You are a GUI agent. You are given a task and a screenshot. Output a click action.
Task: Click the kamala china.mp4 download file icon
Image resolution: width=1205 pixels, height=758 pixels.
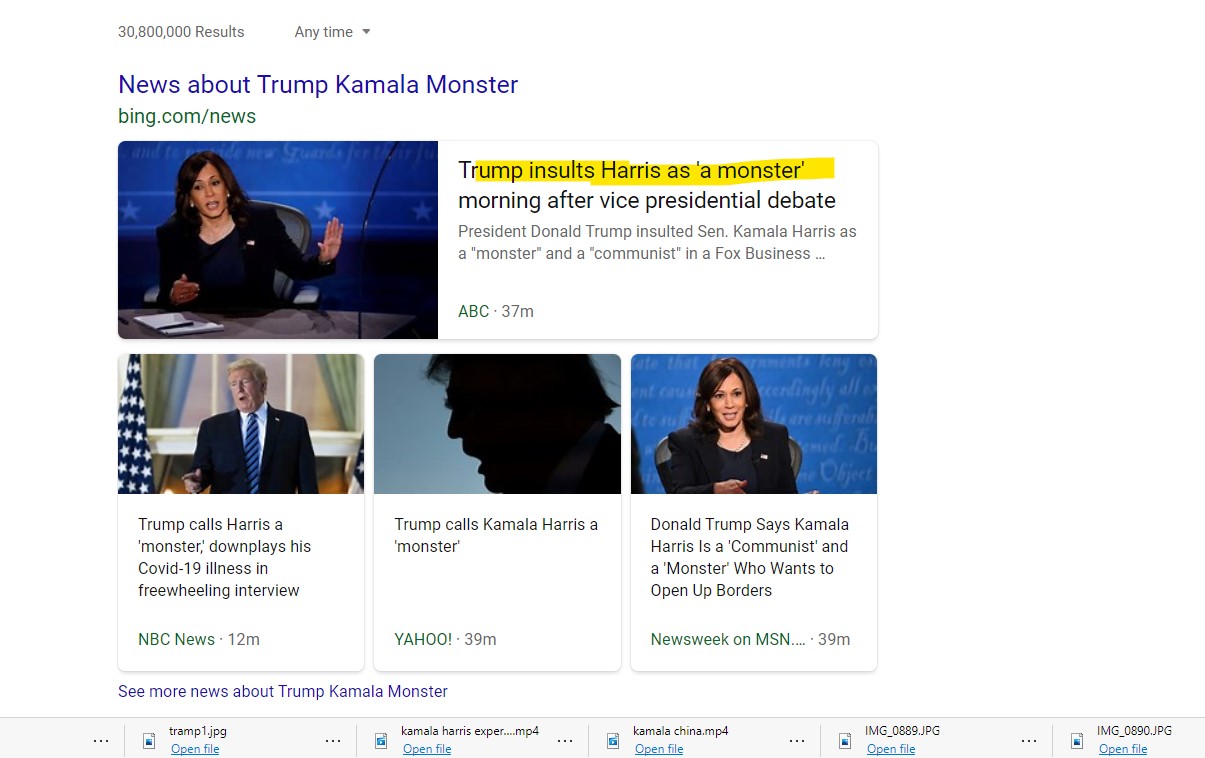(x=613, y=741)
